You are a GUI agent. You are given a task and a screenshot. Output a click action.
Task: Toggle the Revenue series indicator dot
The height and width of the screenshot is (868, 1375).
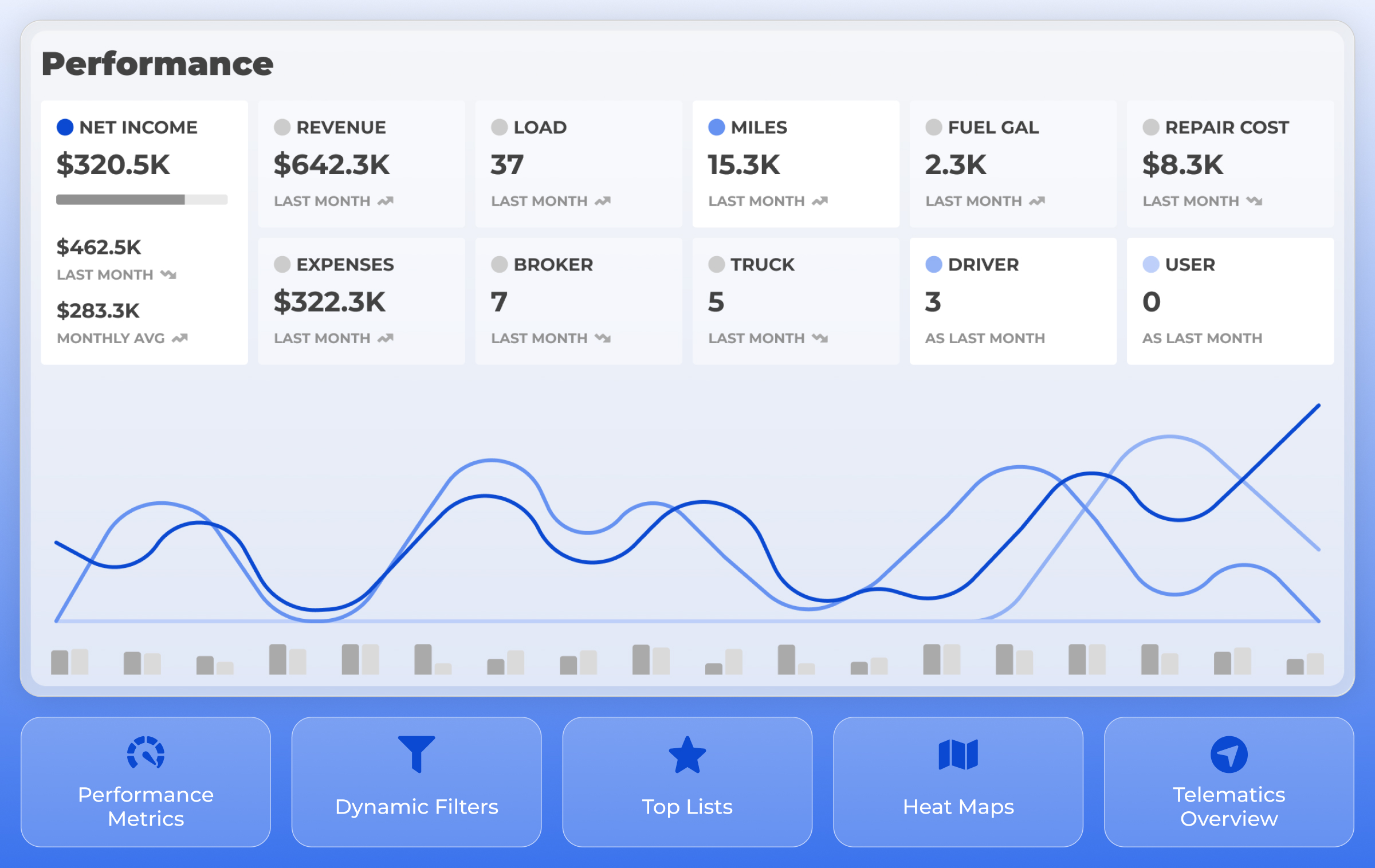pos(282,127)
